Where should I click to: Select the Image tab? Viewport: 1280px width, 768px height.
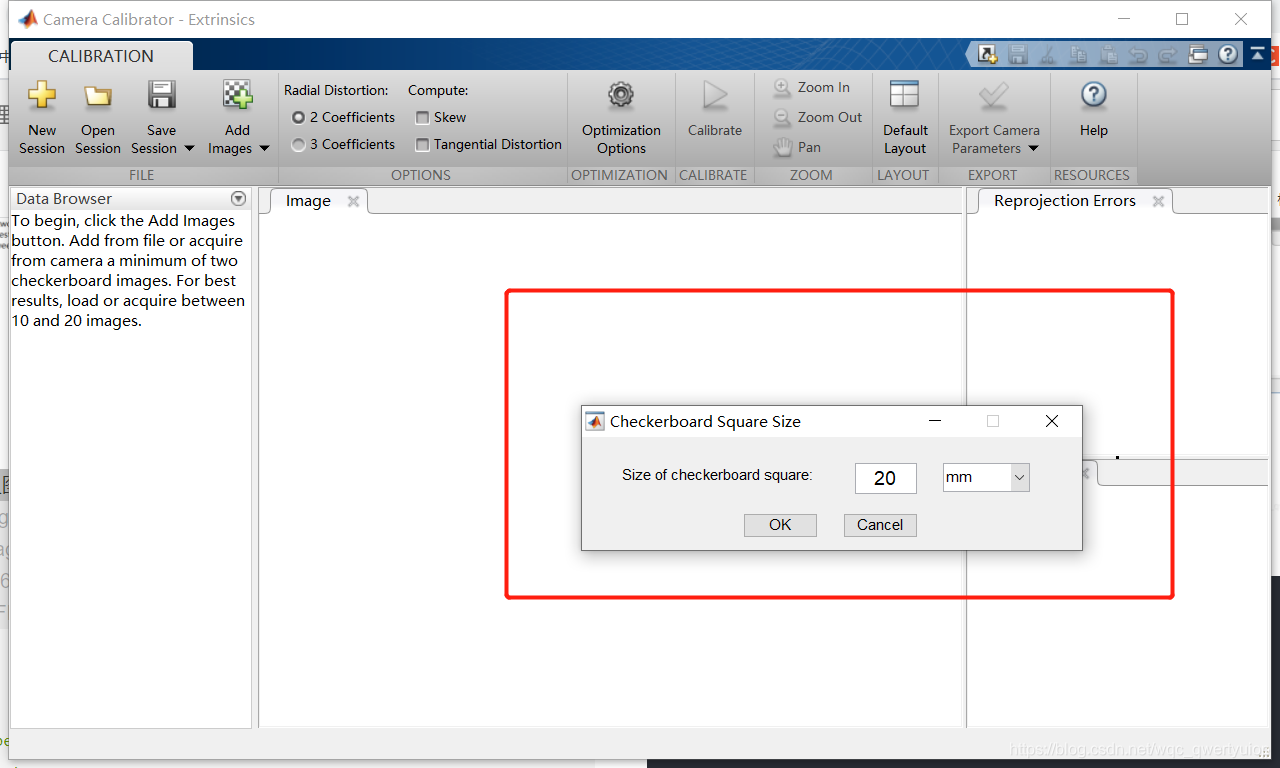point(308,201)
